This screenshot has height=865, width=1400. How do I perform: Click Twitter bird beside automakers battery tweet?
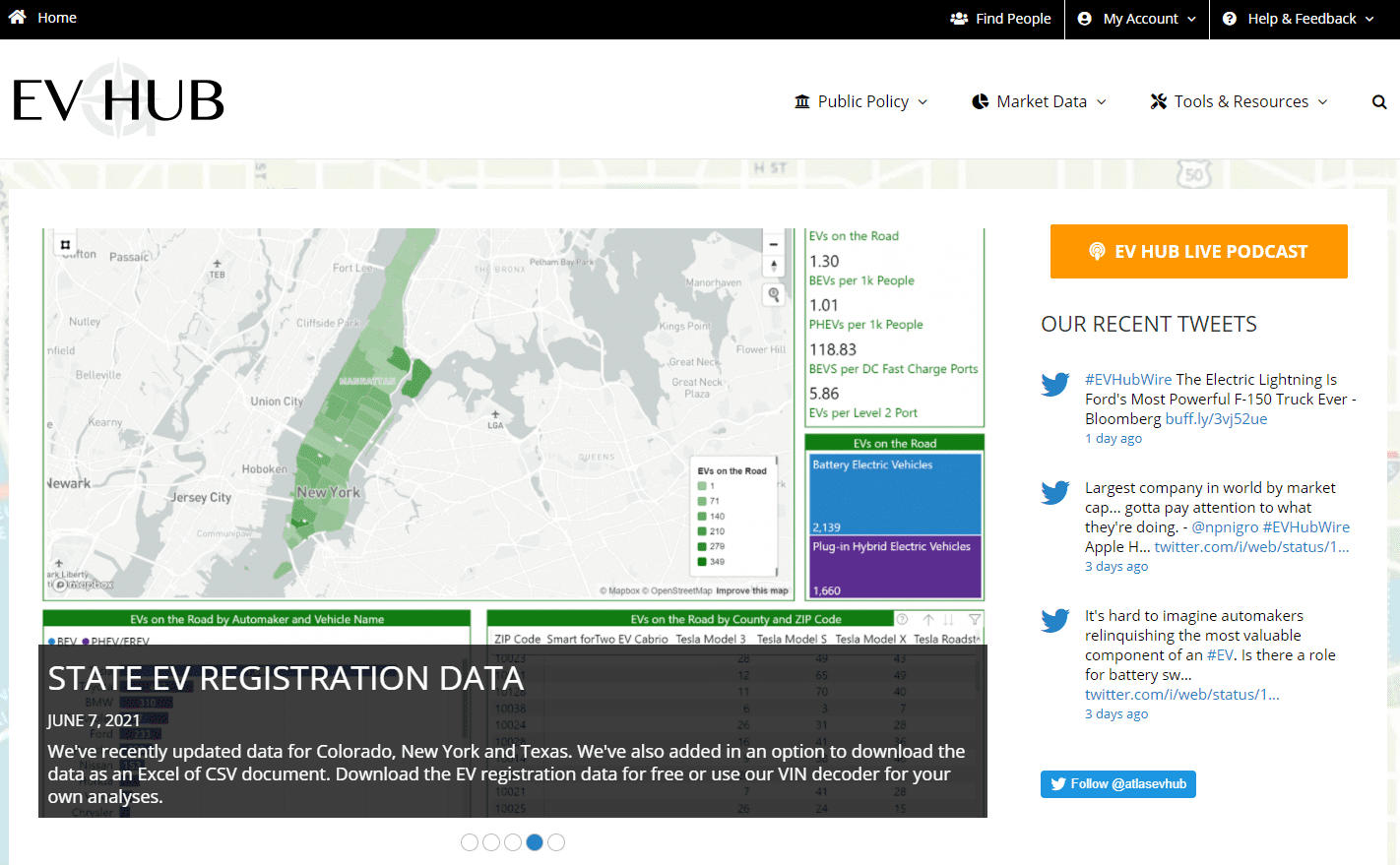tap(1055, 620)
